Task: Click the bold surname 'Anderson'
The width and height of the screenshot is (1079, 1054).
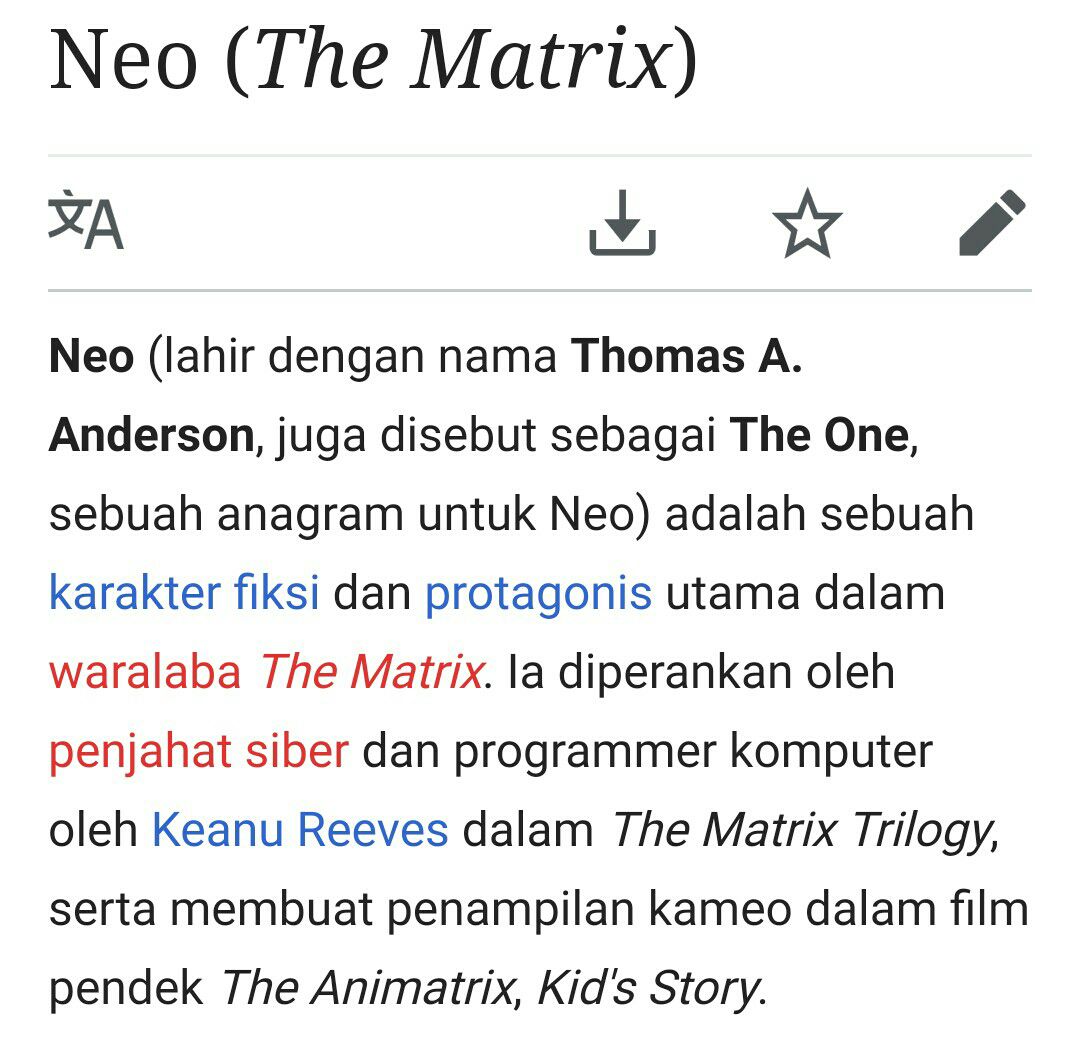Action: [x=152, y=435]
